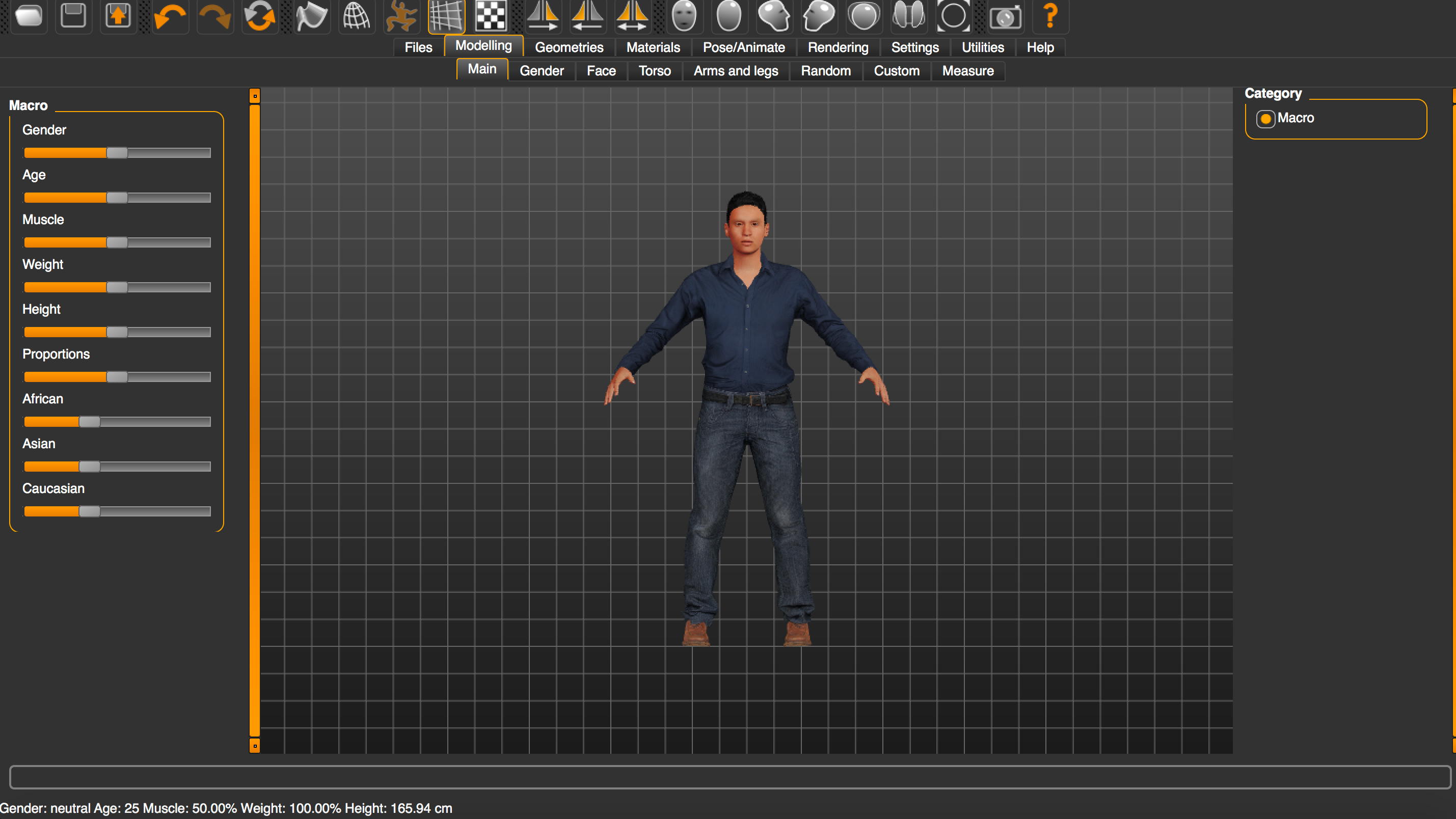
Task: Click the Redo arrow icon
Action: 214,16
